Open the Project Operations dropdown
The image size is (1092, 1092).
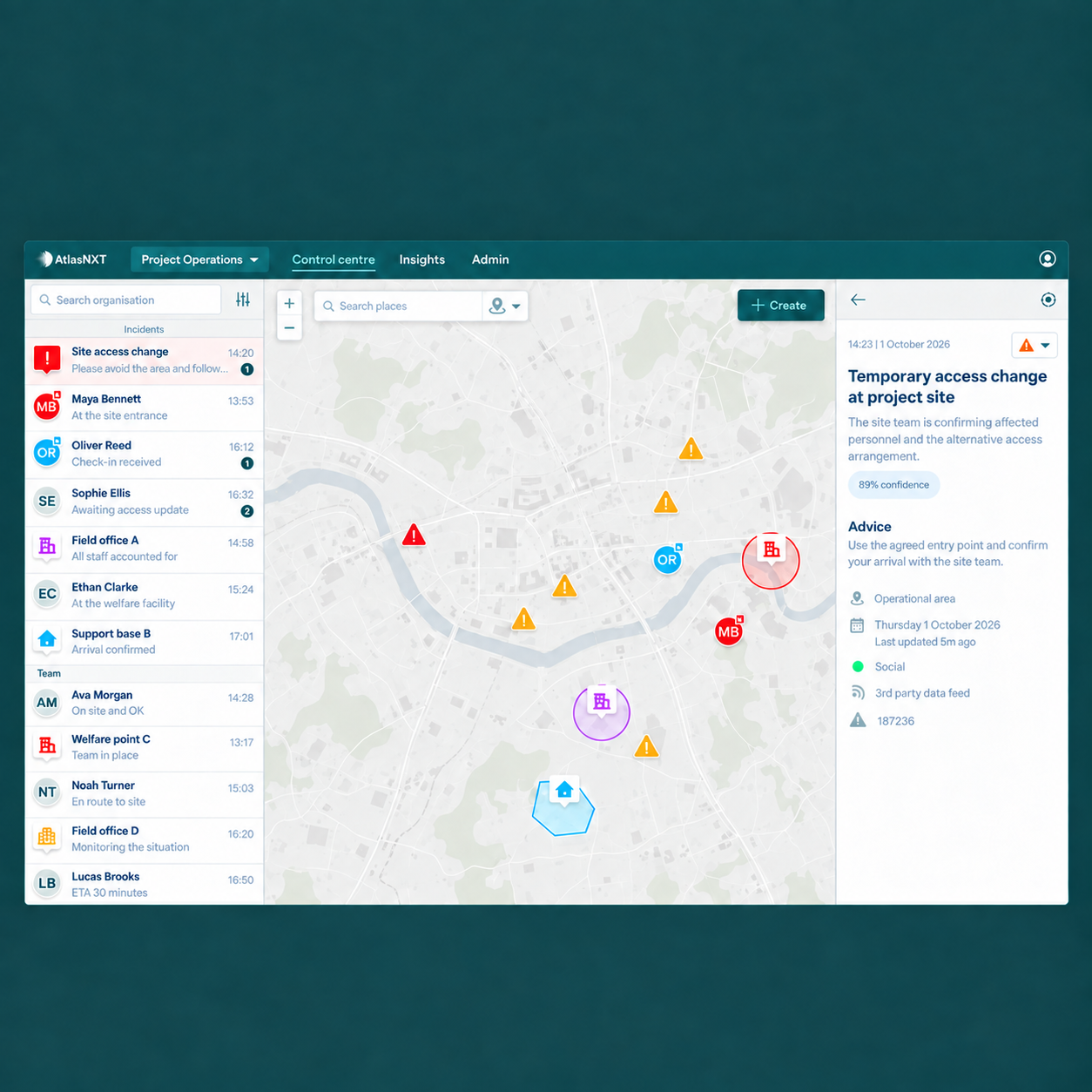(199, 260)
